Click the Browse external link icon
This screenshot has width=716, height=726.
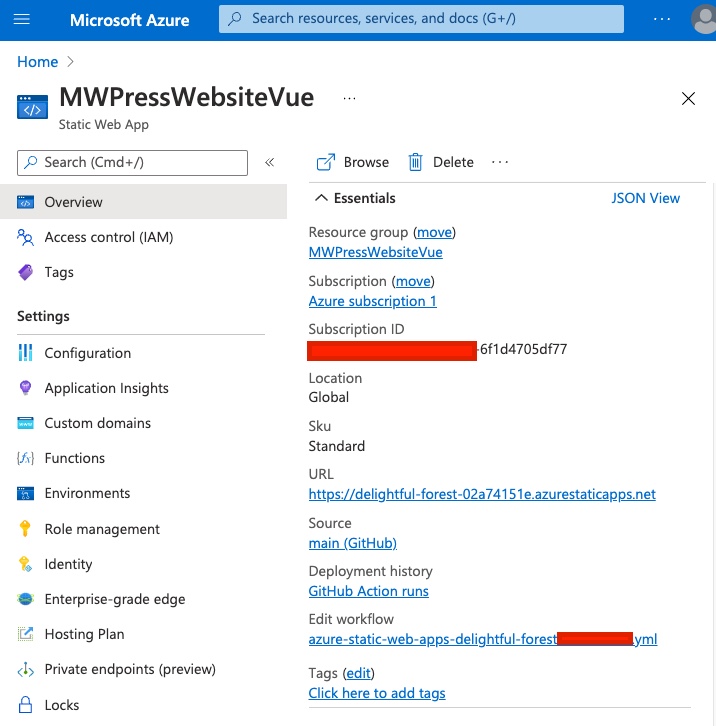click(x=326, y=162)
